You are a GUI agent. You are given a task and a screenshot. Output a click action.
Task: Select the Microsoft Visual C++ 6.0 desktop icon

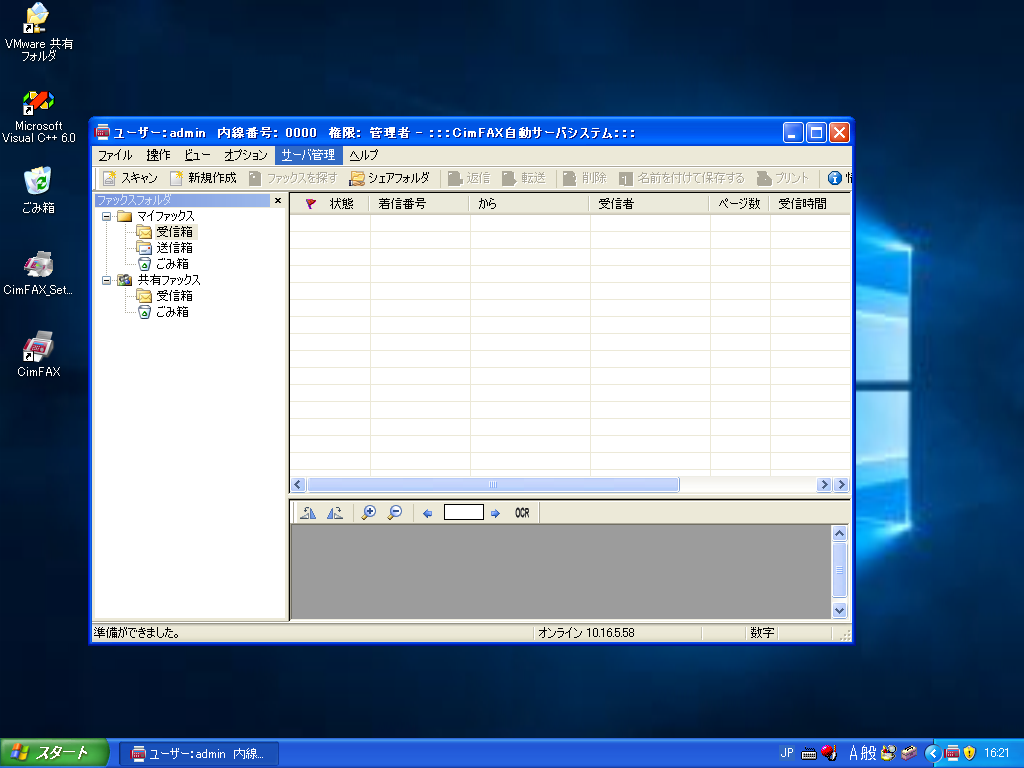[x=39, y=118]
